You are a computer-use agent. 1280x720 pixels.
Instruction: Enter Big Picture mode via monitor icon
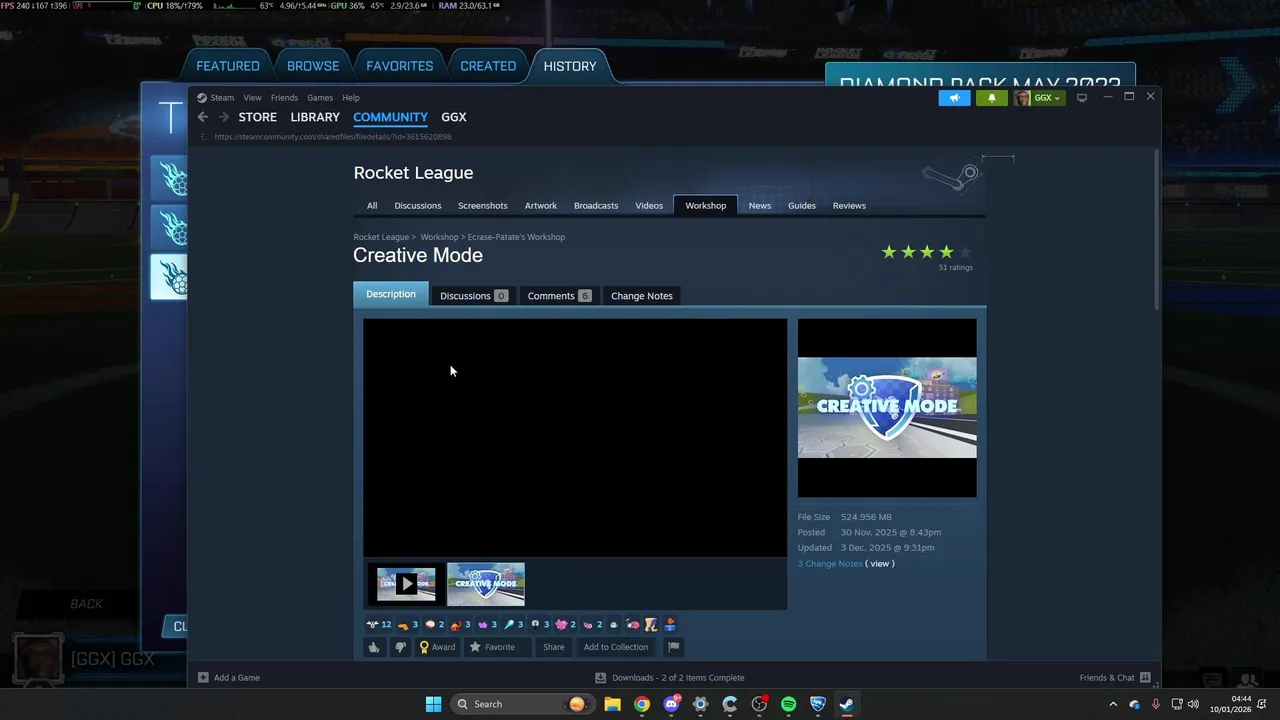[1081, 98]
